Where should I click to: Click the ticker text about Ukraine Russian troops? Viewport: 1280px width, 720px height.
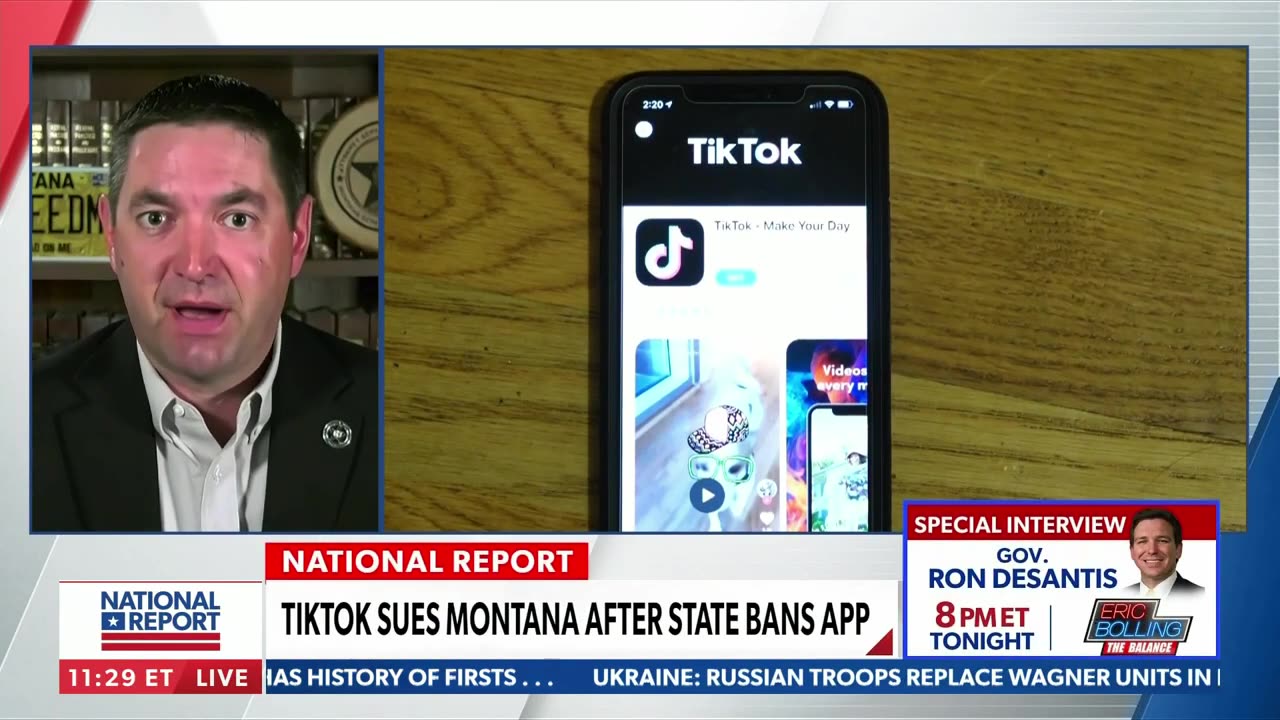point(906,677)
